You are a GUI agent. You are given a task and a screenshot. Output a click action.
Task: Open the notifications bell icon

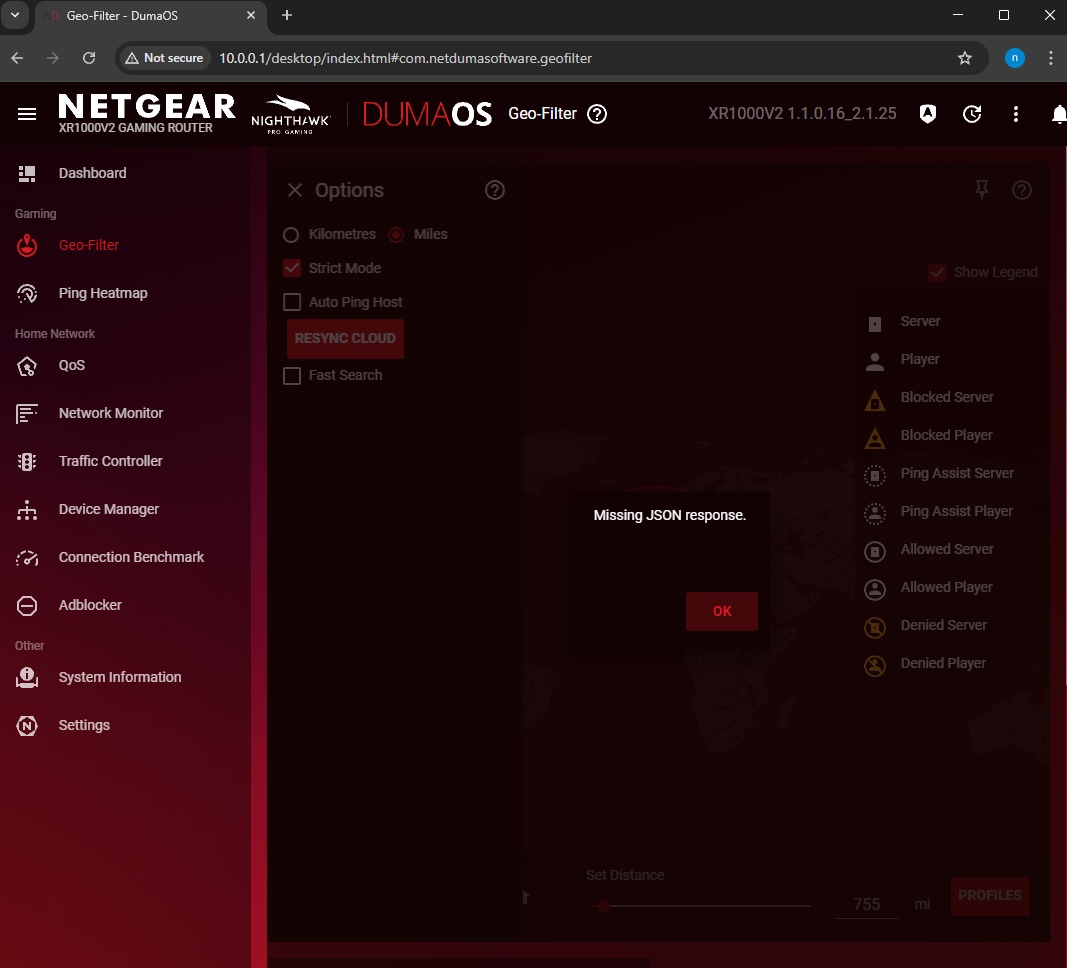[x=1058, y=114]
